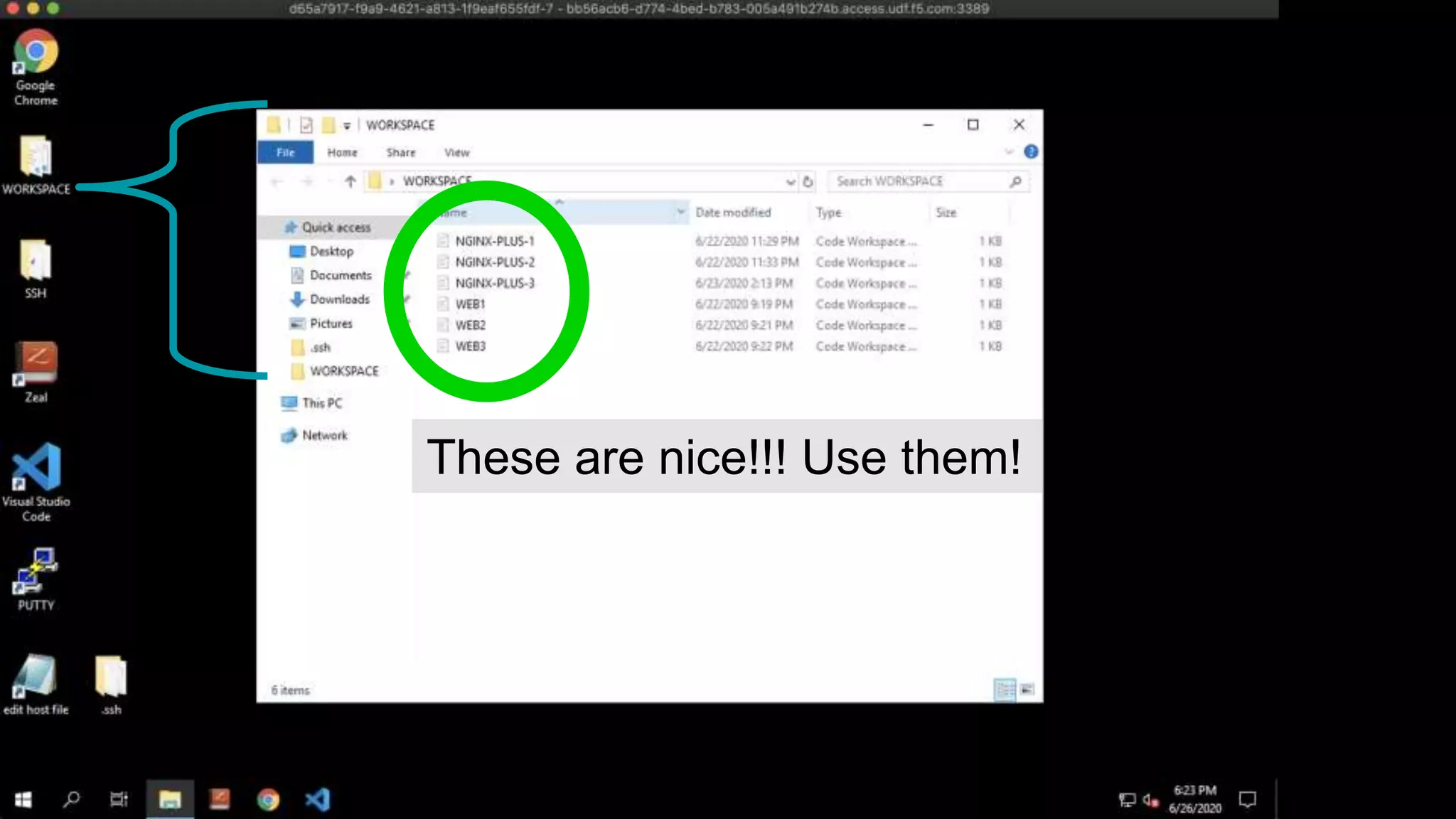1456x819 pixels.
Task: Go up one folder level arrow
Action: pyautogui.click(x=350, y=182)
